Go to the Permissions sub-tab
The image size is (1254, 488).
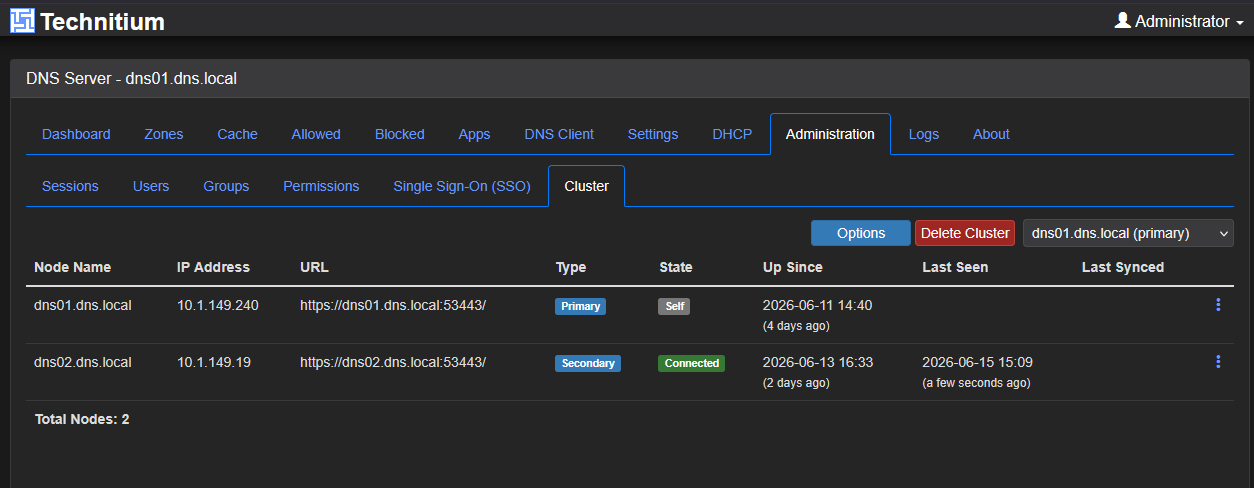321,186
